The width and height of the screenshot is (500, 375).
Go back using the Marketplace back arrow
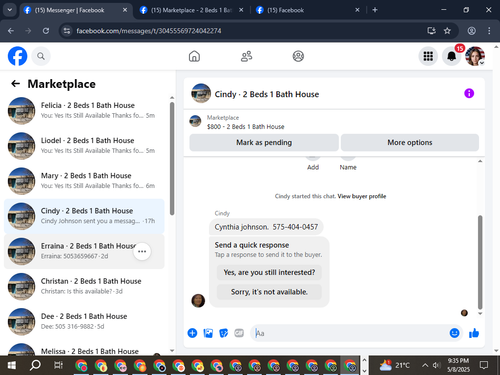pos(15,83)
